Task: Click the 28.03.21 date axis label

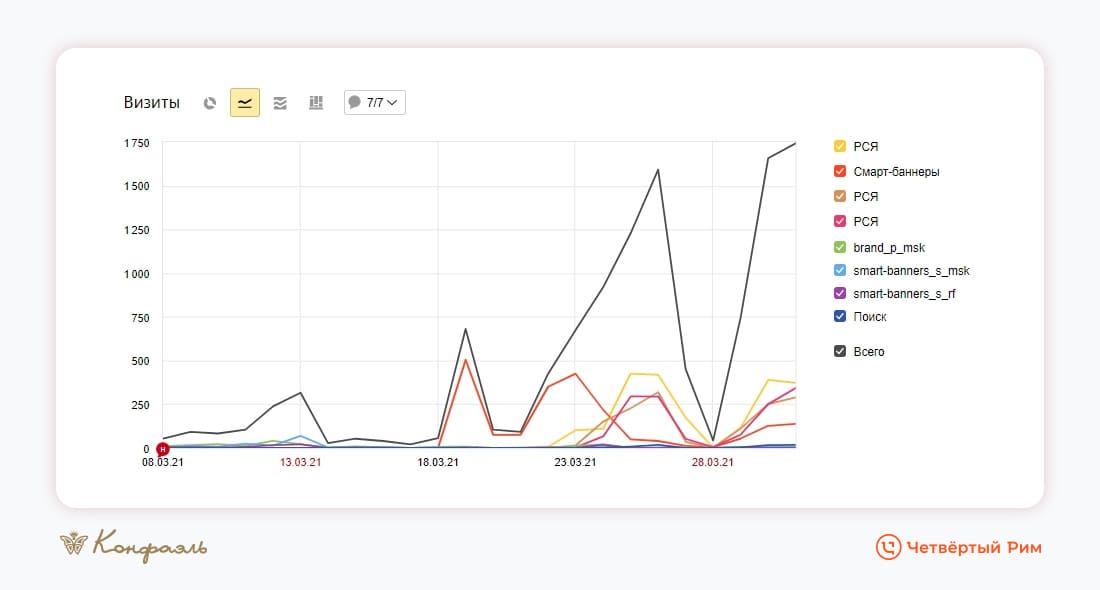Action: tap(712, 462)
